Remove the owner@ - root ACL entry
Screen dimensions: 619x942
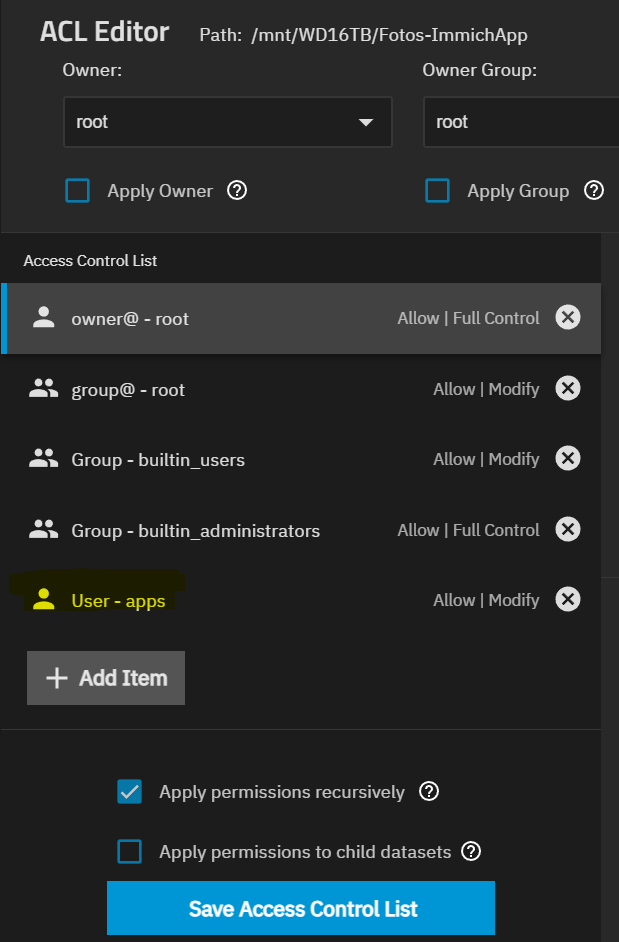coord(567,318)
